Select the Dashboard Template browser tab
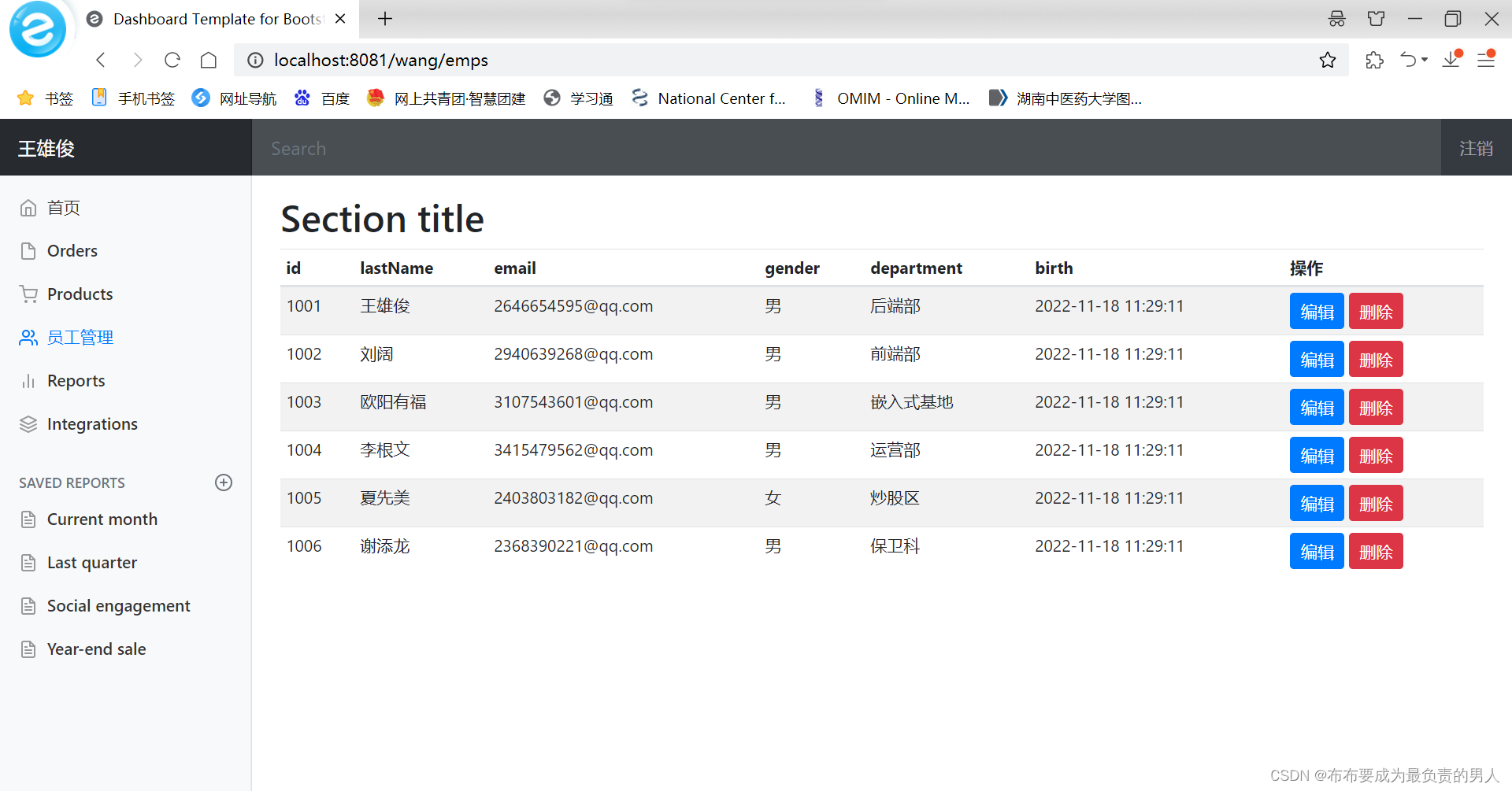 coord(217,19)
